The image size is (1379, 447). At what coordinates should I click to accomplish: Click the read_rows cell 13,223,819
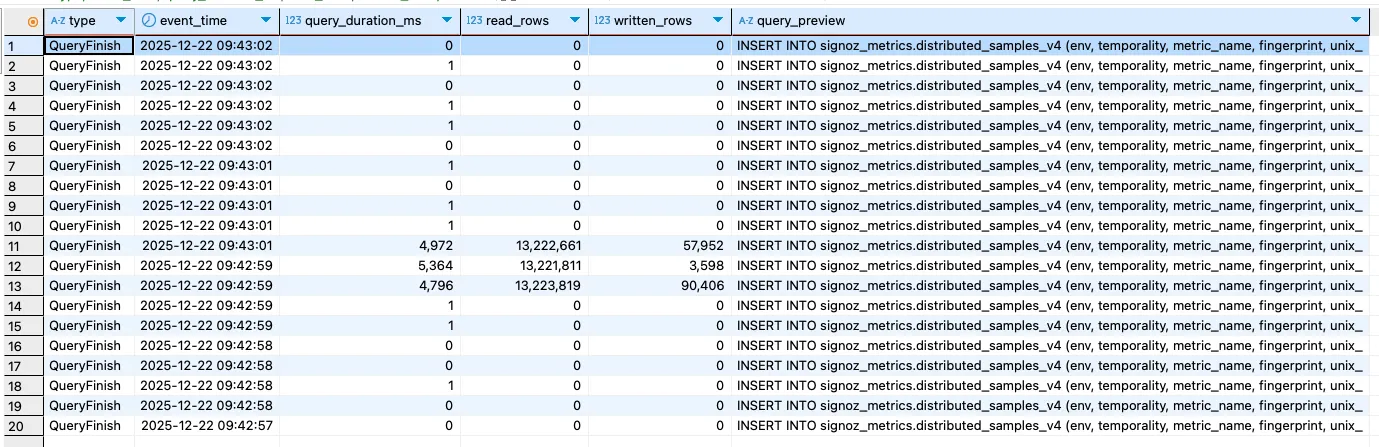pos(524,285)
